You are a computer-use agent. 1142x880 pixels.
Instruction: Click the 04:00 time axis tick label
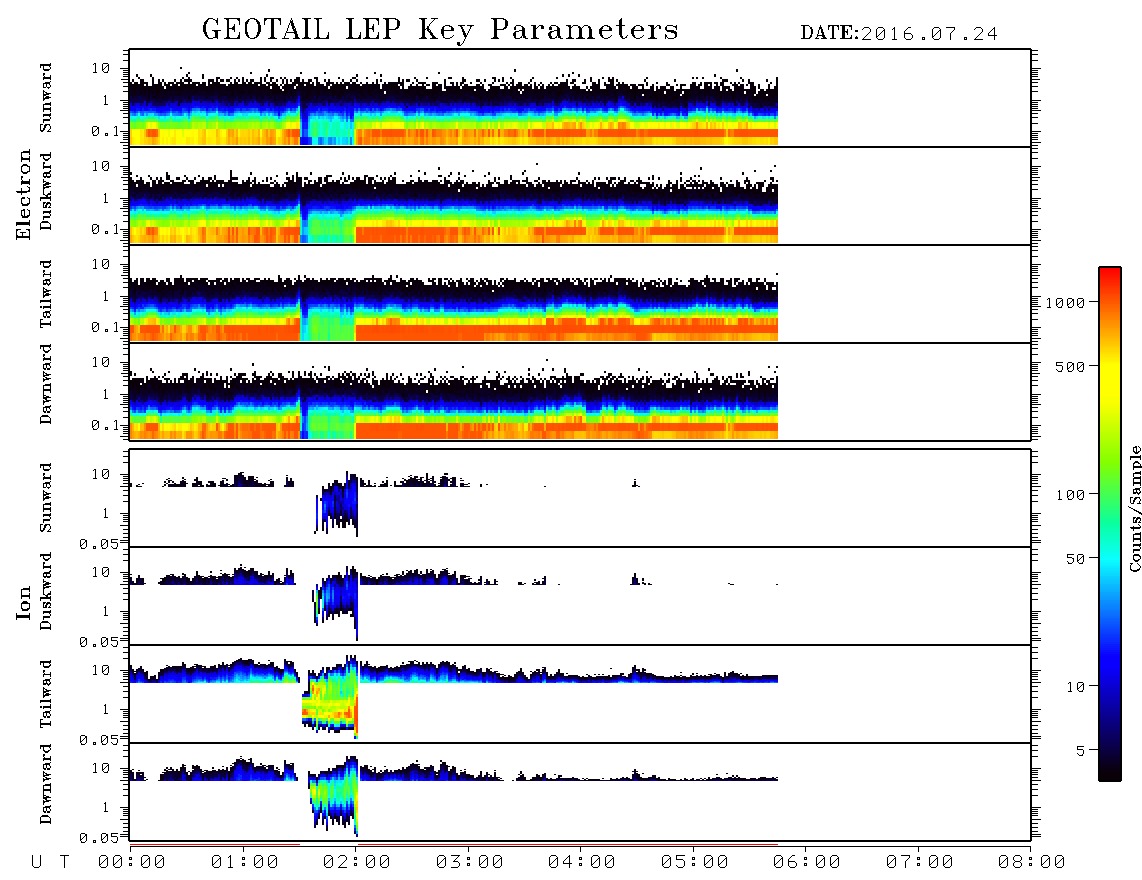pos(582,863)
